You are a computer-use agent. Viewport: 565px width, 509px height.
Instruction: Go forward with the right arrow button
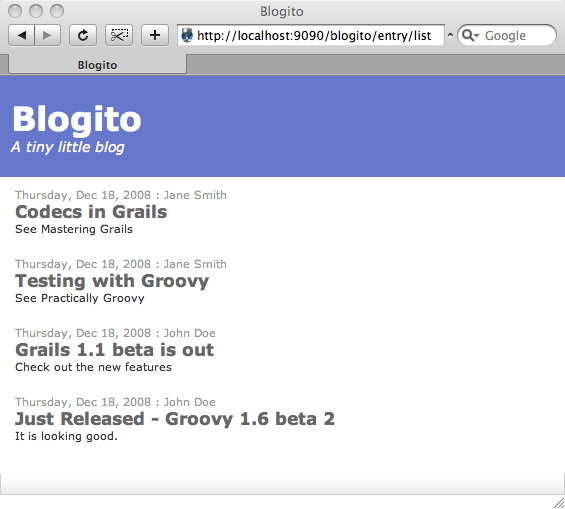47,35
